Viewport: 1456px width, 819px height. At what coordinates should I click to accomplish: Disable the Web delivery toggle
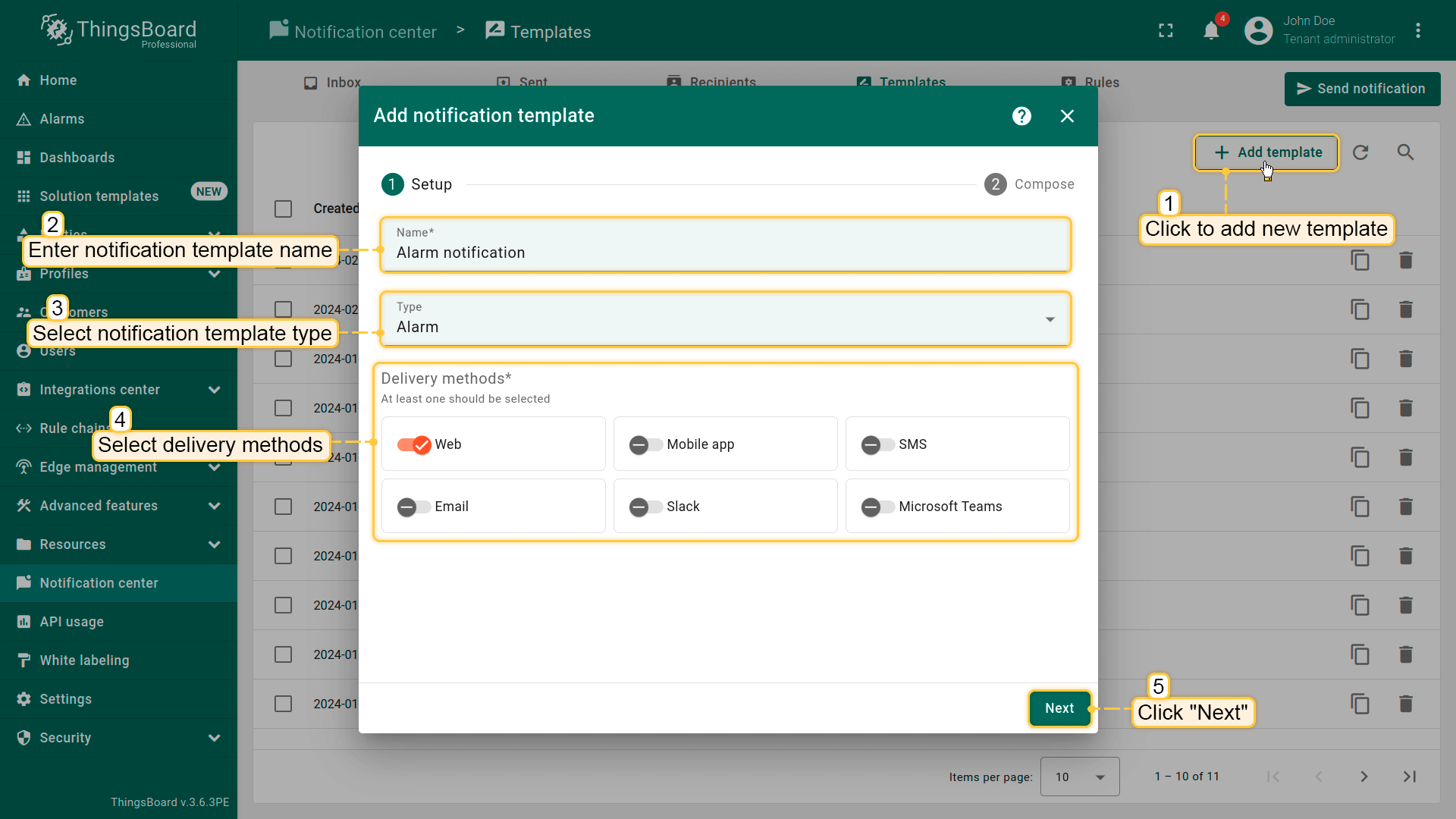[414, 444]
